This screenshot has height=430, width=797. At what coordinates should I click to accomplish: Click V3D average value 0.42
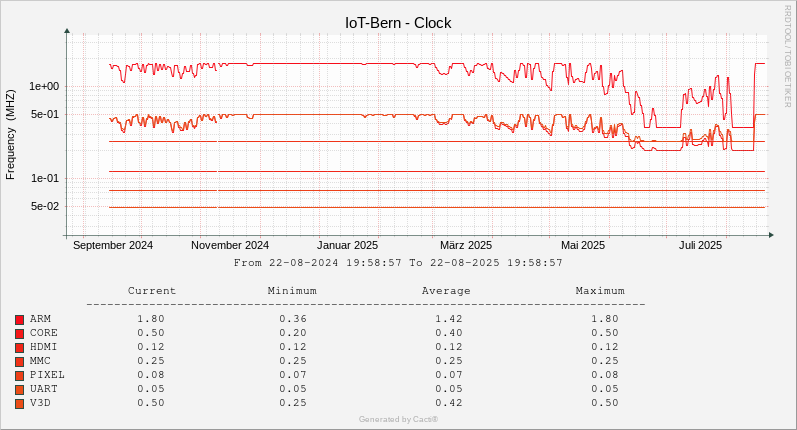click(x=449, y=403)
